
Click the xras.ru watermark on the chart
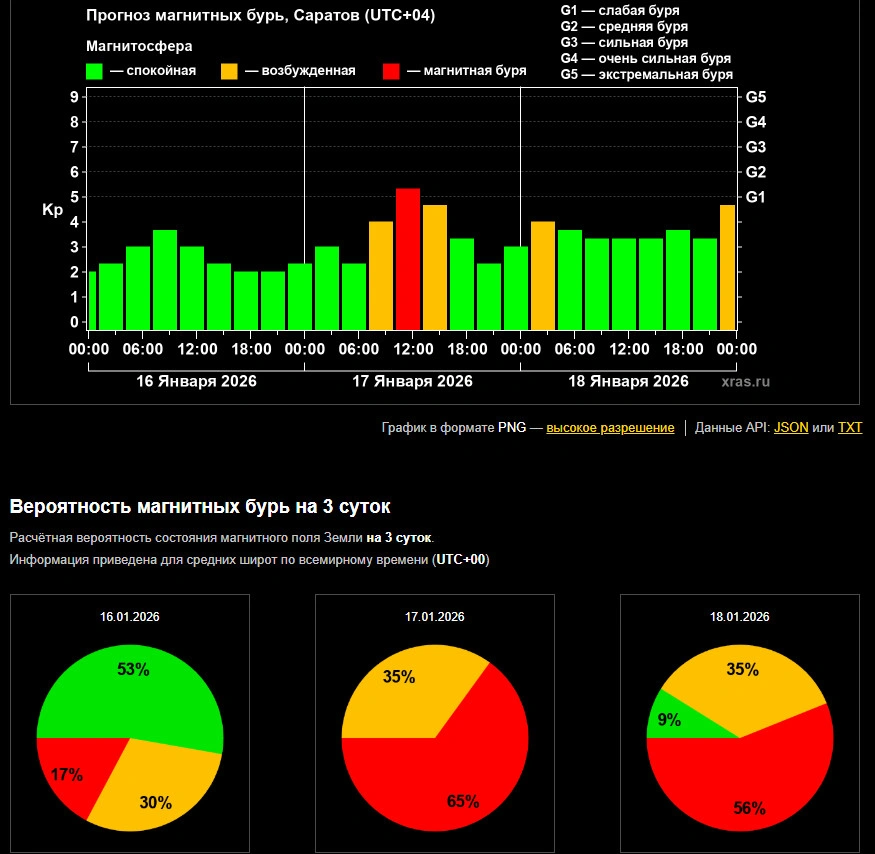click(x=746, y=382)
